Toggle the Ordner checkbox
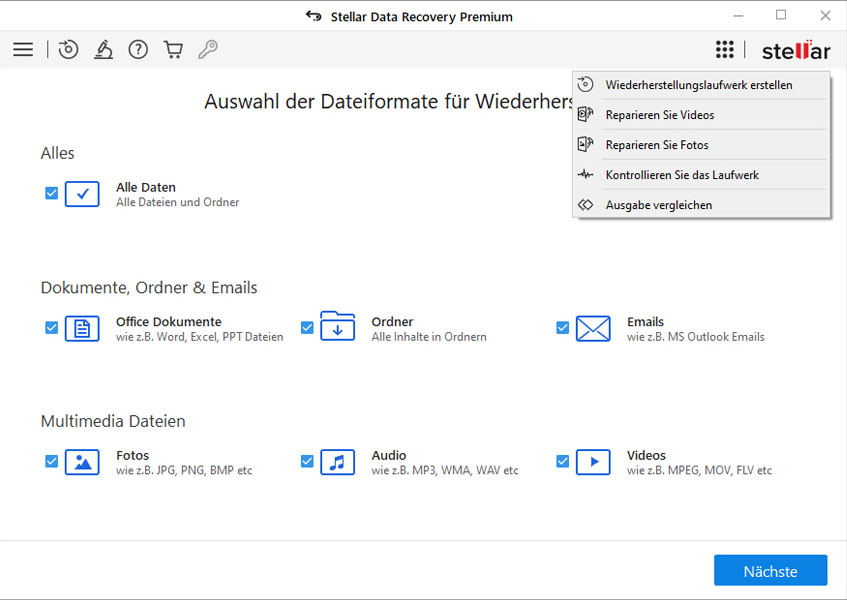The height and width of the screenshot is (600, 847). (x=307, y=327)
